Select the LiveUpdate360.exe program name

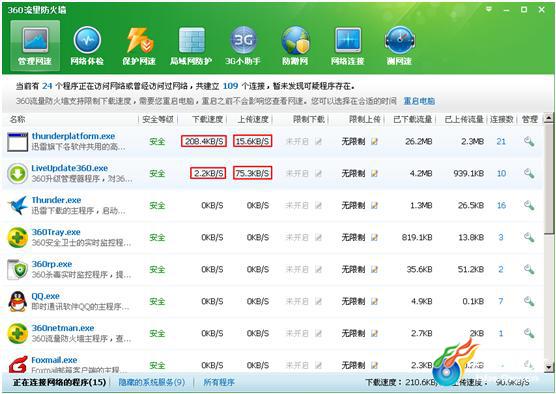pyautogui.click(x=70, y=168)
